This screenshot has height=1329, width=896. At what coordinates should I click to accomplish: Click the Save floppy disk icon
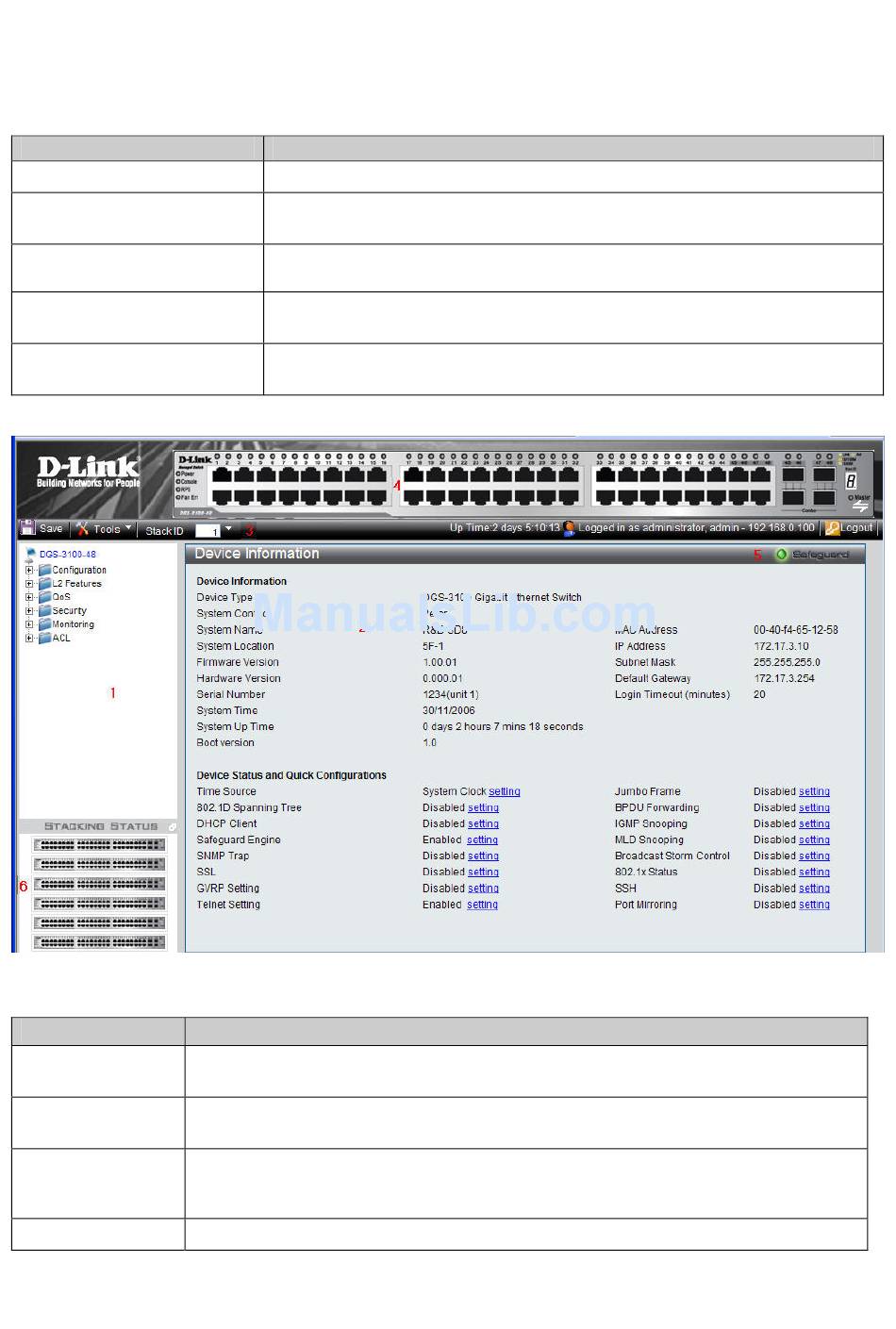pos(28,528)
